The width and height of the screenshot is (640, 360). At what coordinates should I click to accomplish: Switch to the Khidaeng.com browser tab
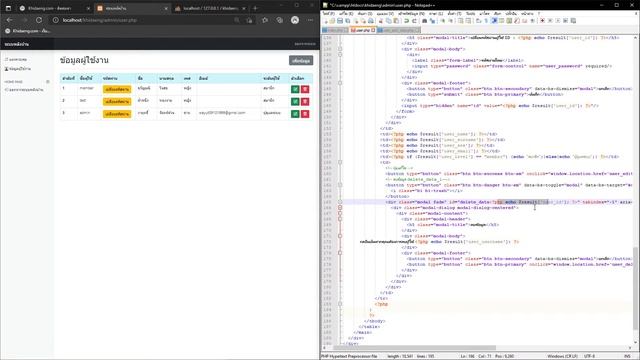tap(54, 8)
